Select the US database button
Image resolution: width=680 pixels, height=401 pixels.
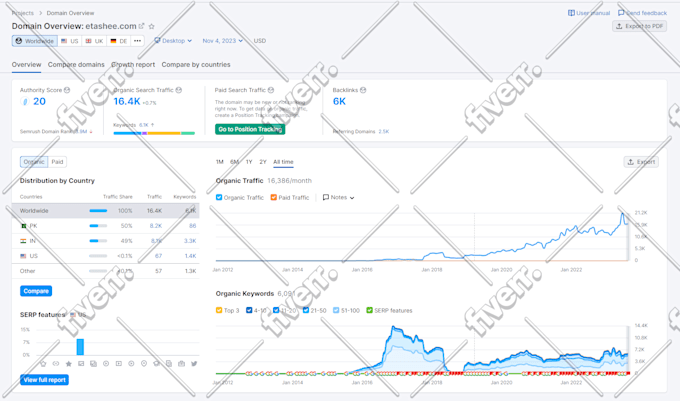70,41
